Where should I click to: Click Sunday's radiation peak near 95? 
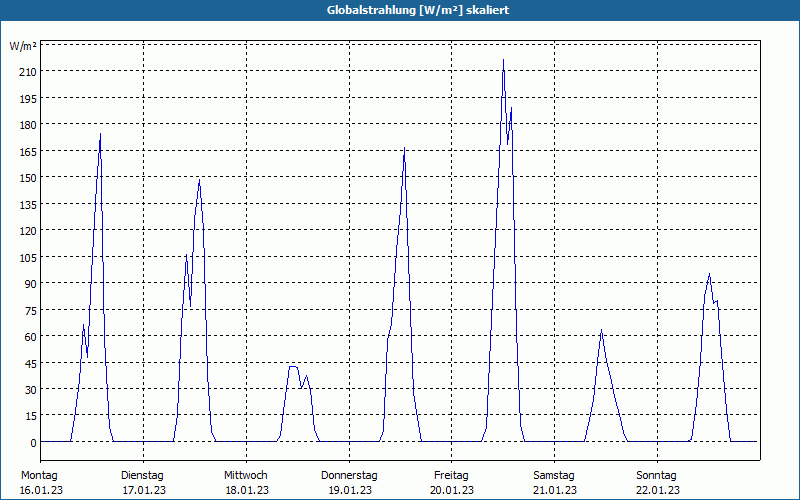709,274
